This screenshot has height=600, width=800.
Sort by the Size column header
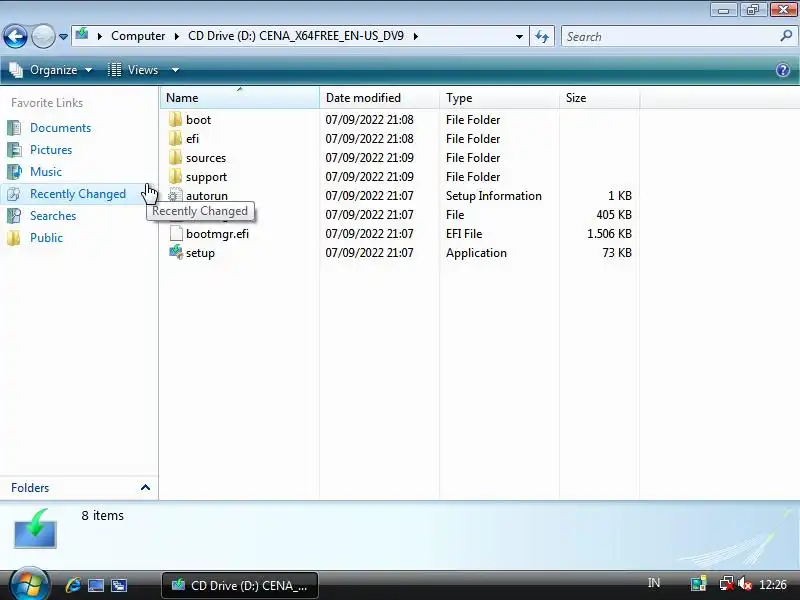pos(599,97)
